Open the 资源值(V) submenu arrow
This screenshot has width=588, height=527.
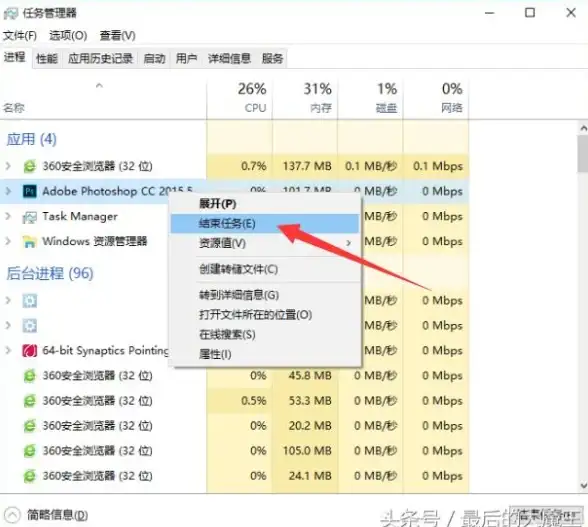pos(349,243)
